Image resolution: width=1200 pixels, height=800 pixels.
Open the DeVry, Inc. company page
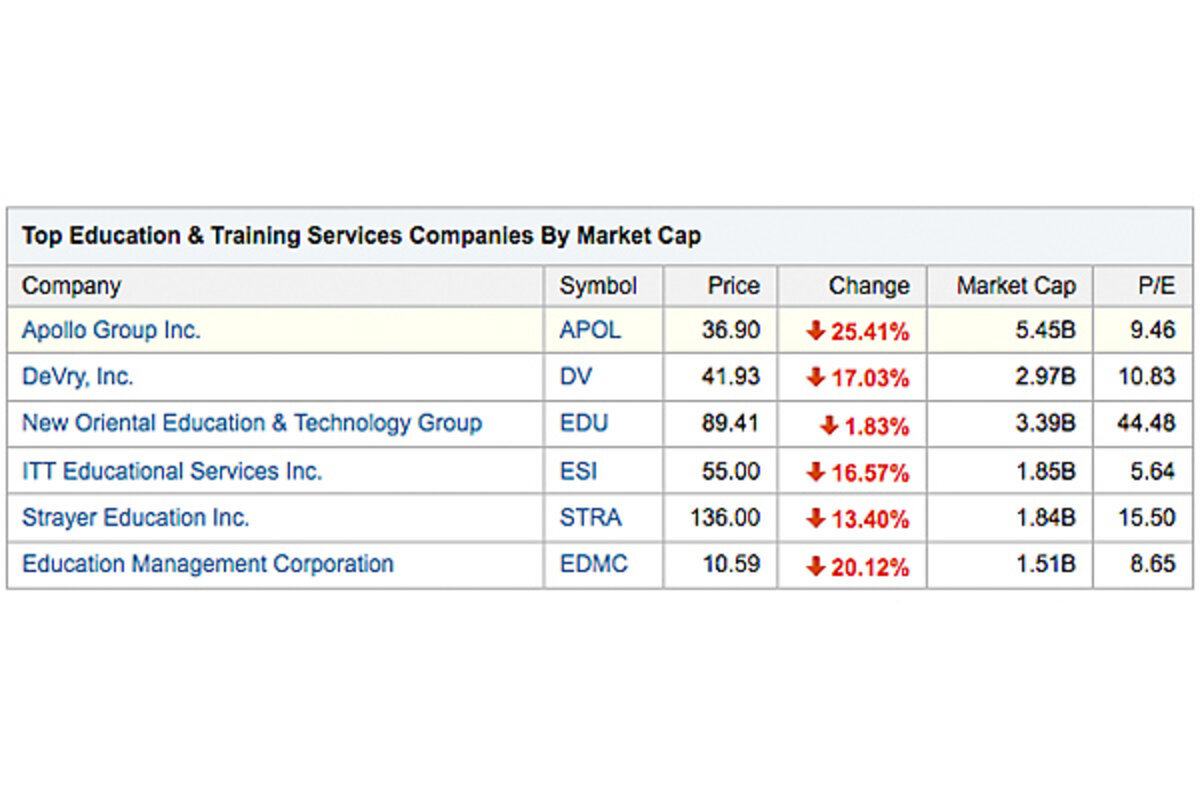tap(77, 377)
